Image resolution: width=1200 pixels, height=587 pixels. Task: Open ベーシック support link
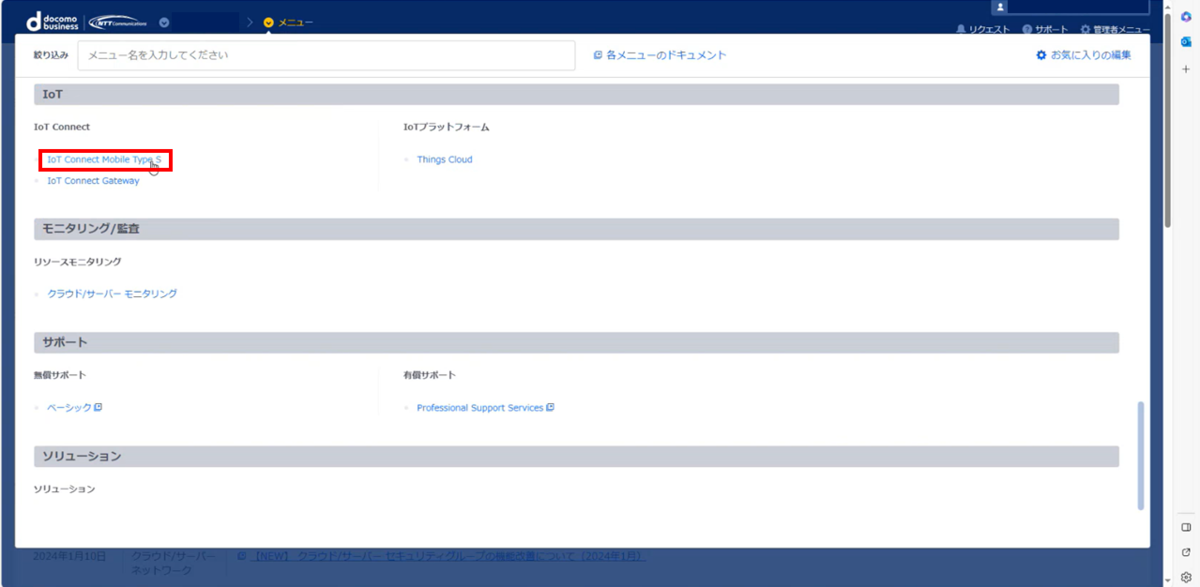[69, 408]
